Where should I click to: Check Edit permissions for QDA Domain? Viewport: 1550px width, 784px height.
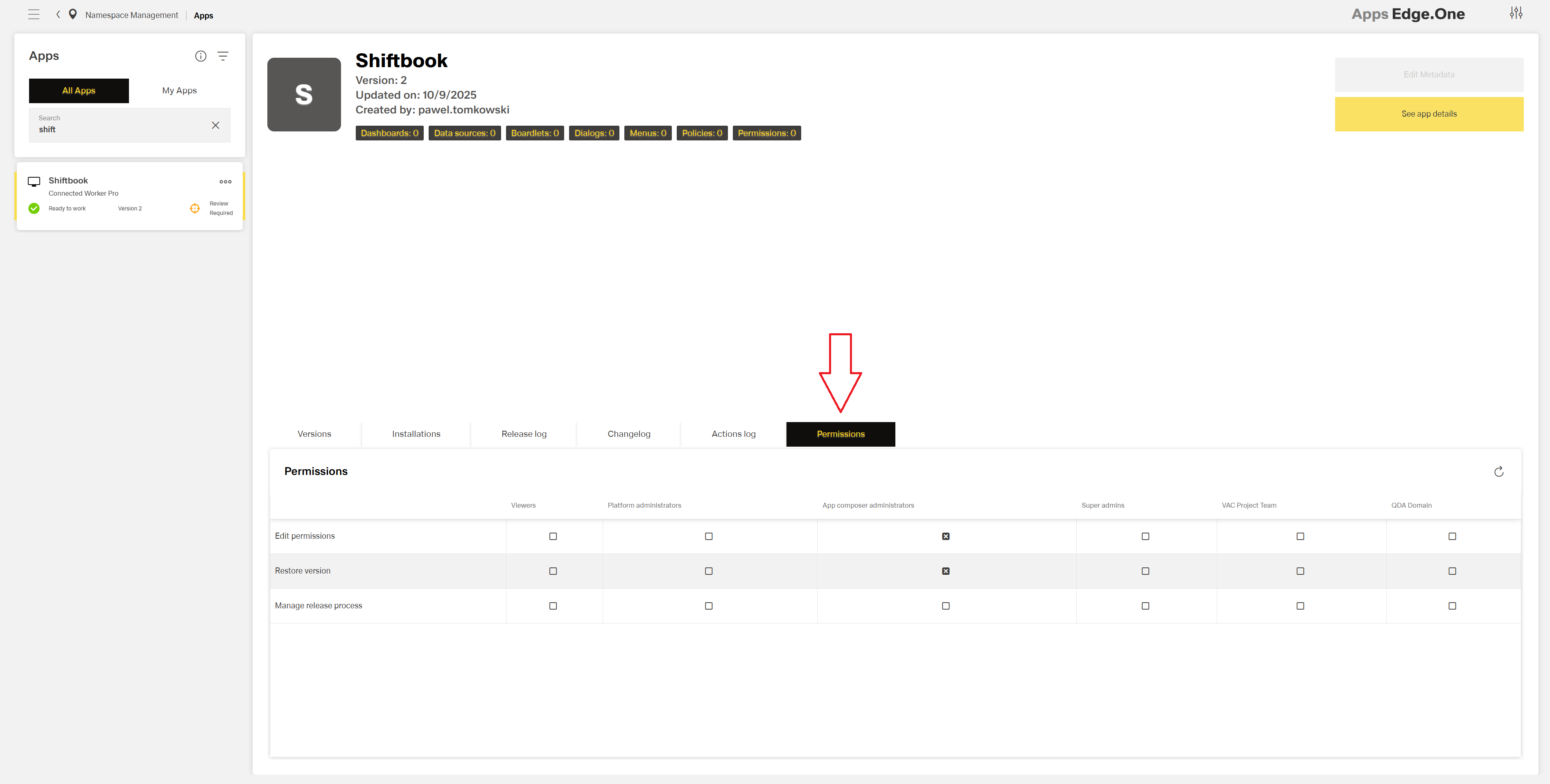pos(1453,535)
